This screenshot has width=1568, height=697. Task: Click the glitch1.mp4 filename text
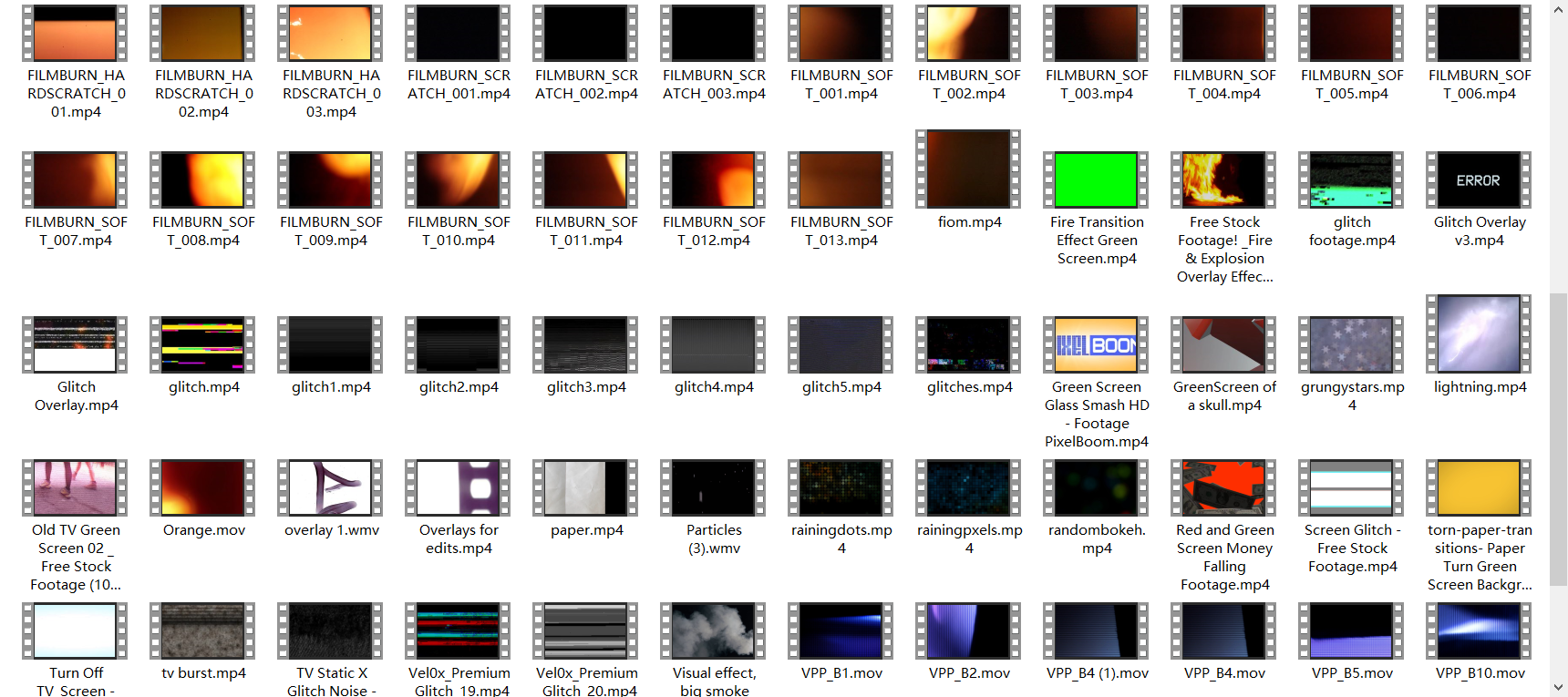pos(331,387)
